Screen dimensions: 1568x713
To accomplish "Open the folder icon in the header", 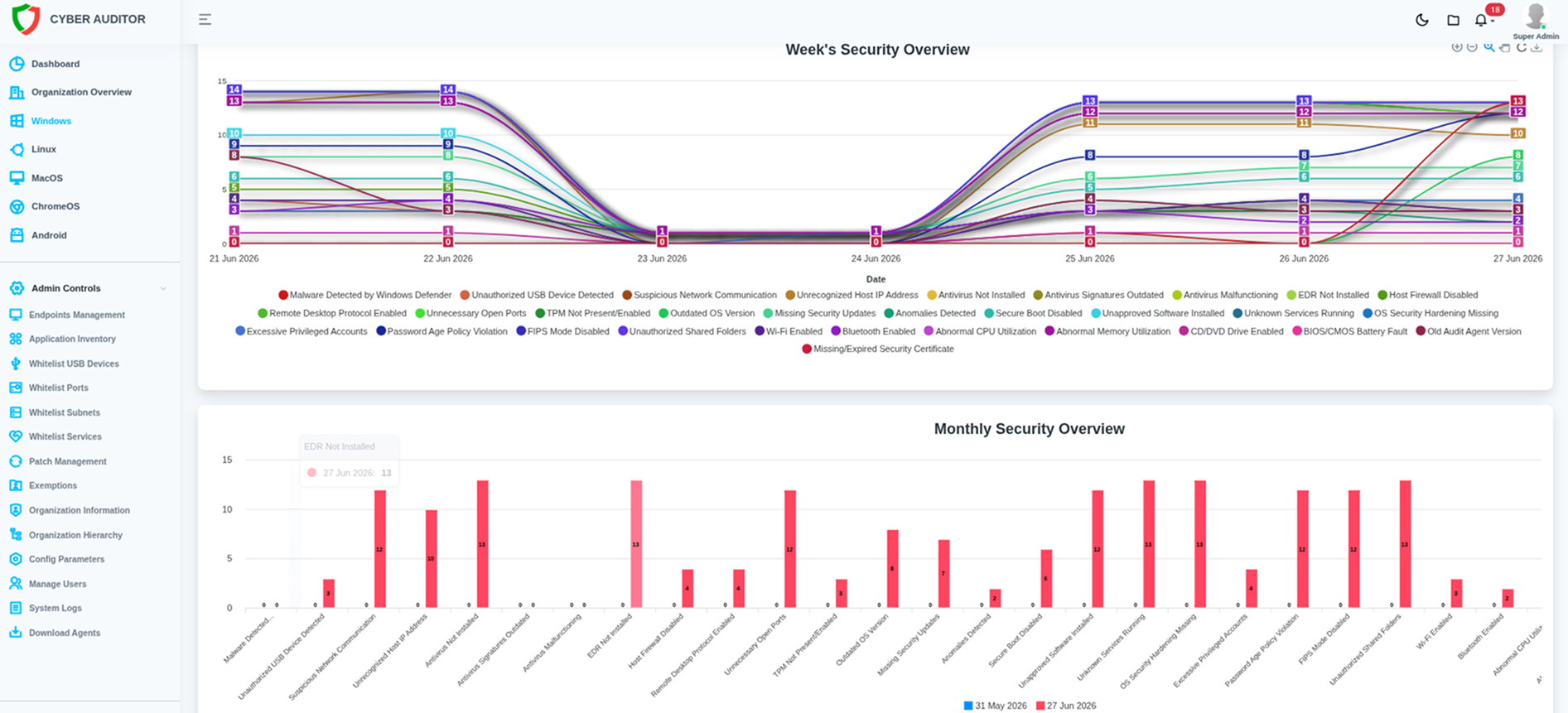I will pos(1453,20).
